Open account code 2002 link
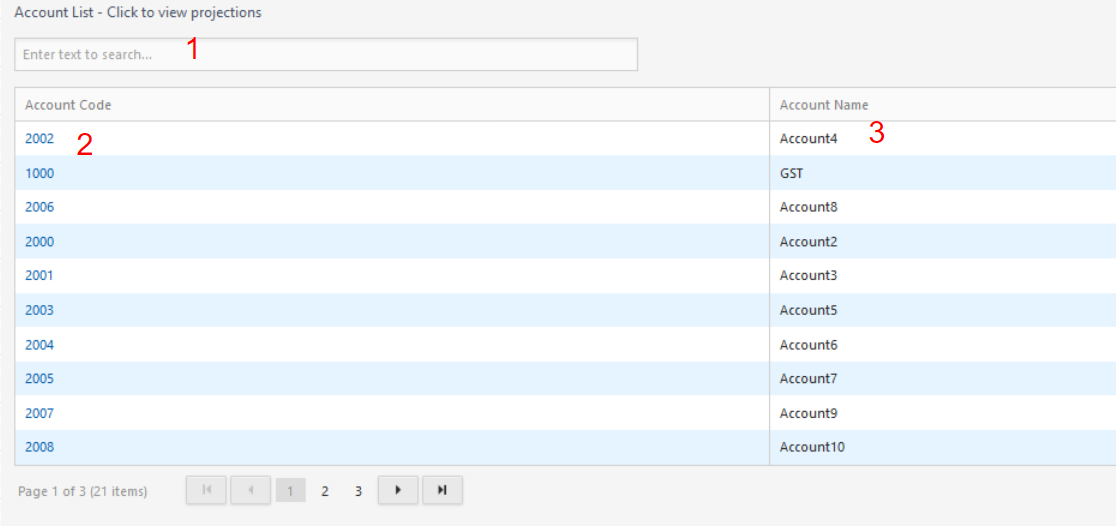Image resolution: width=1116 pixels, height=526 pixels. click(x=39, y=139)
